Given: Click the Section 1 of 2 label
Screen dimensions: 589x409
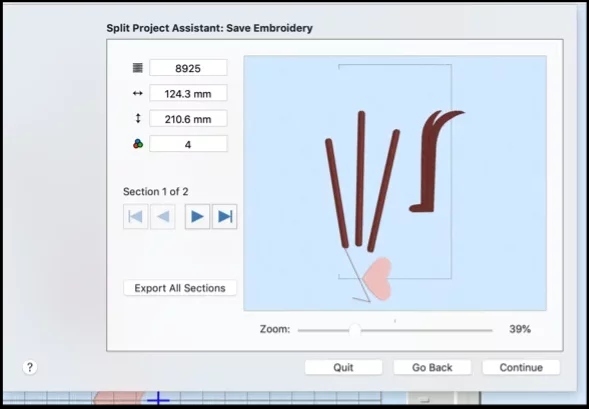Looking at the screenshot, I should (x=156, y=192).
